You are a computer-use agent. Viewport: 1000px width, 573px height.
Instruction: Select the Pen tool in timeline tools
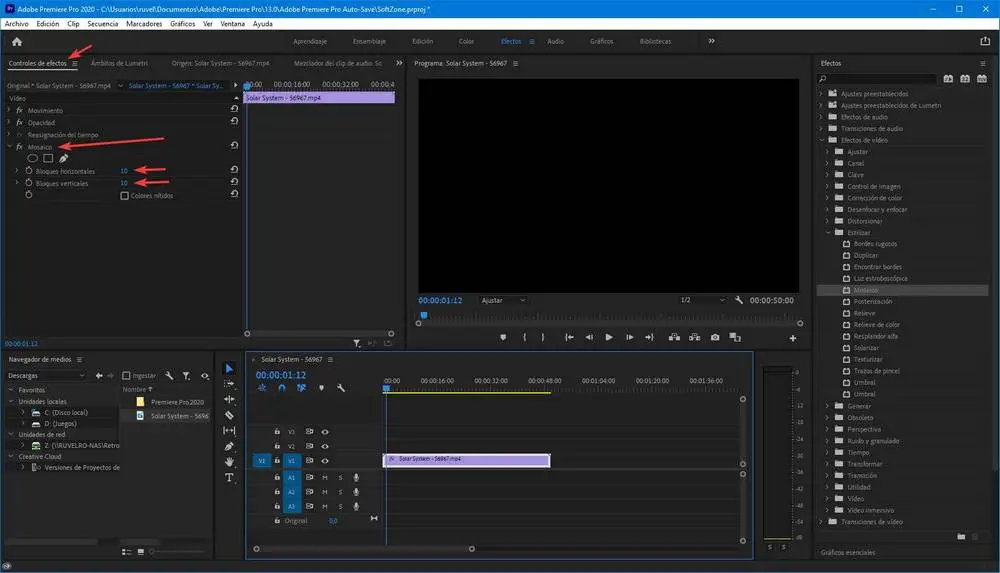pos(229,446)
